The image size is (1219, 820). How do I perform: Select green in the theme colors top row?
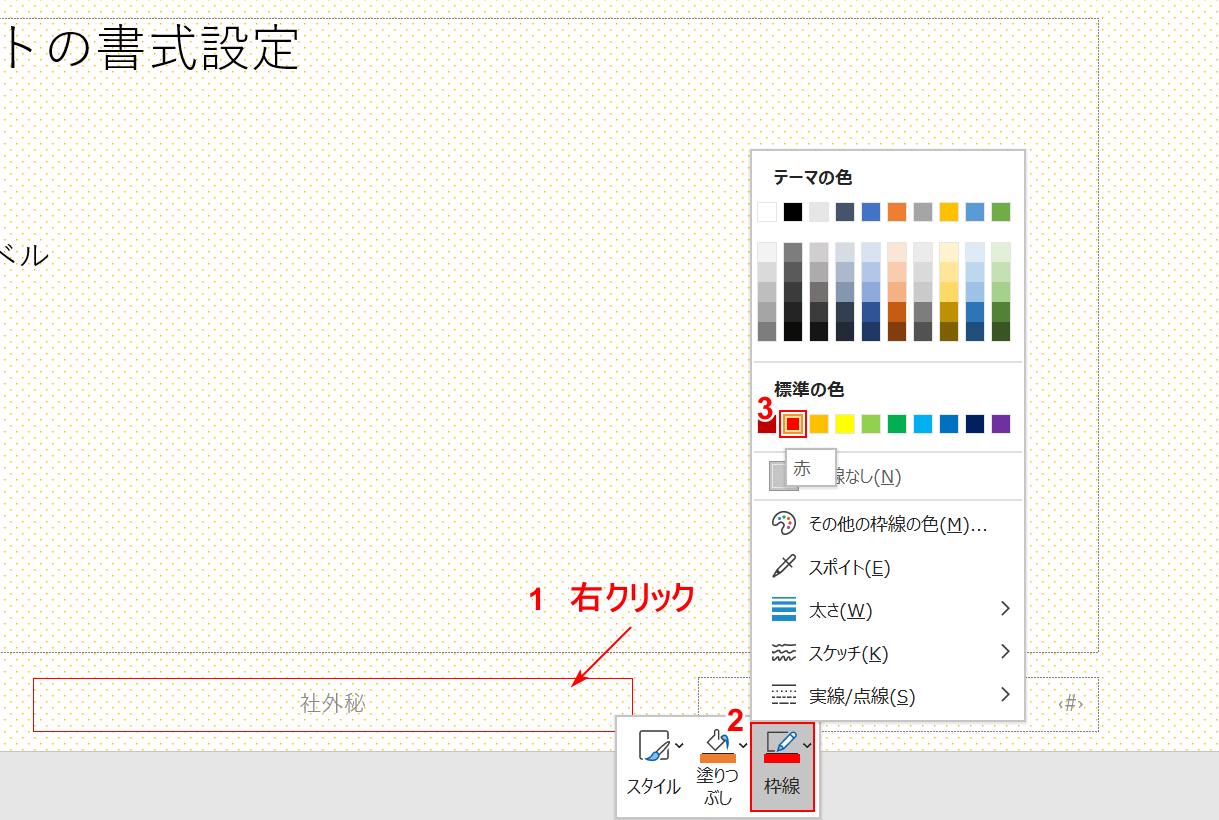1001,212
